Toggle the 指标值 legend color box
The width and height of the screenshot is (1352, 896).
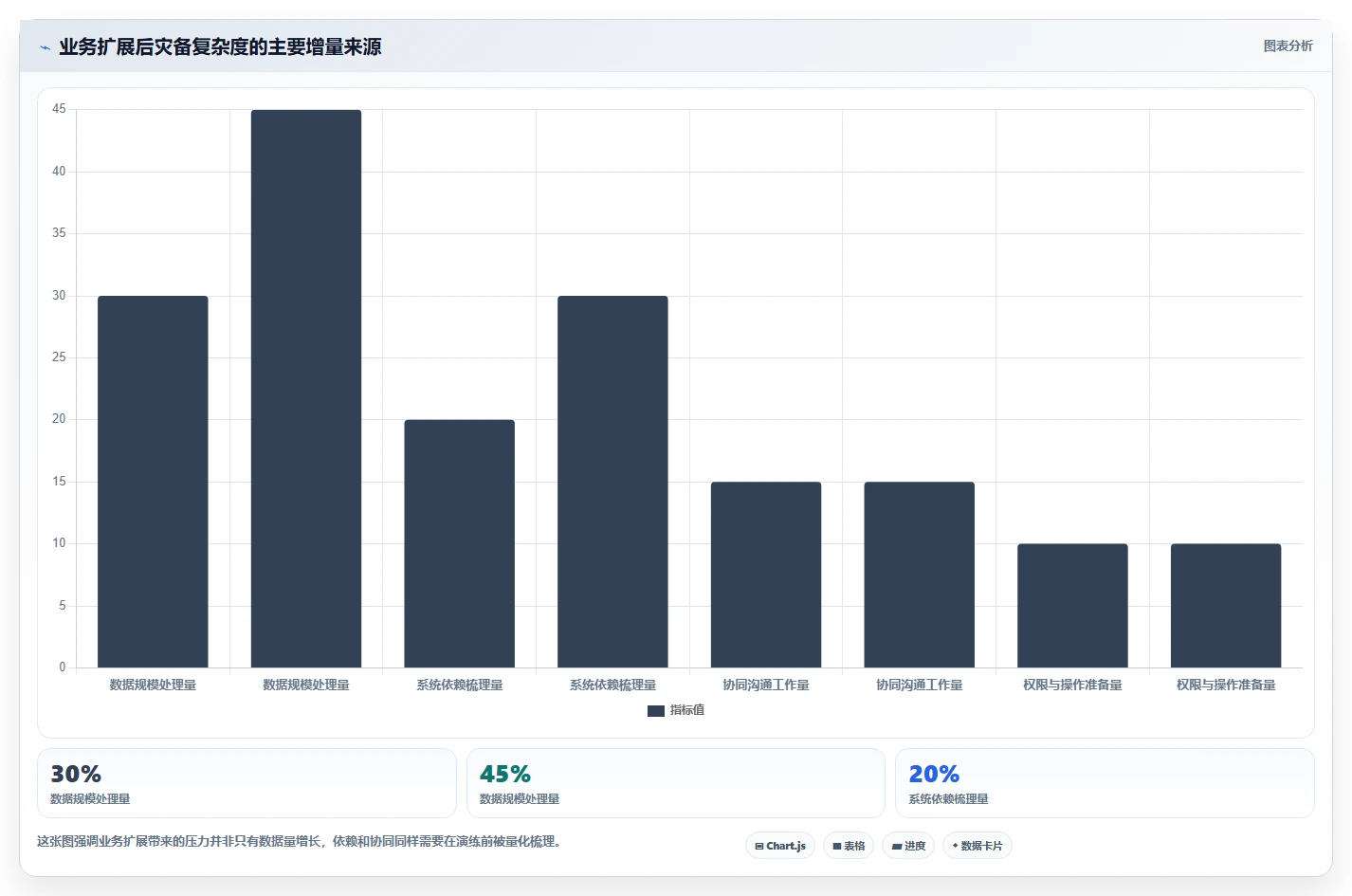tap(656, 710)
